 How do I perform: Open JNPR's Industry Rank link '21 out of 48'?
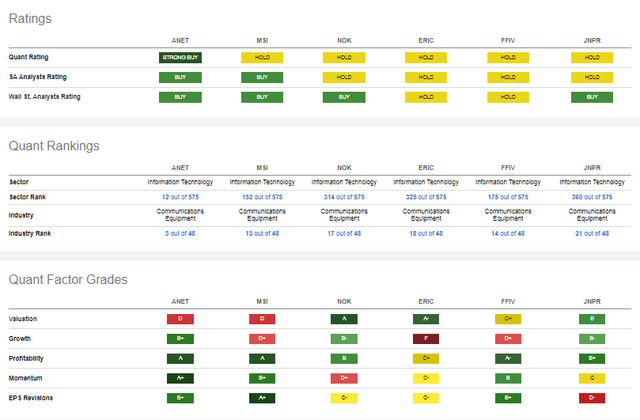coord(592,233)
